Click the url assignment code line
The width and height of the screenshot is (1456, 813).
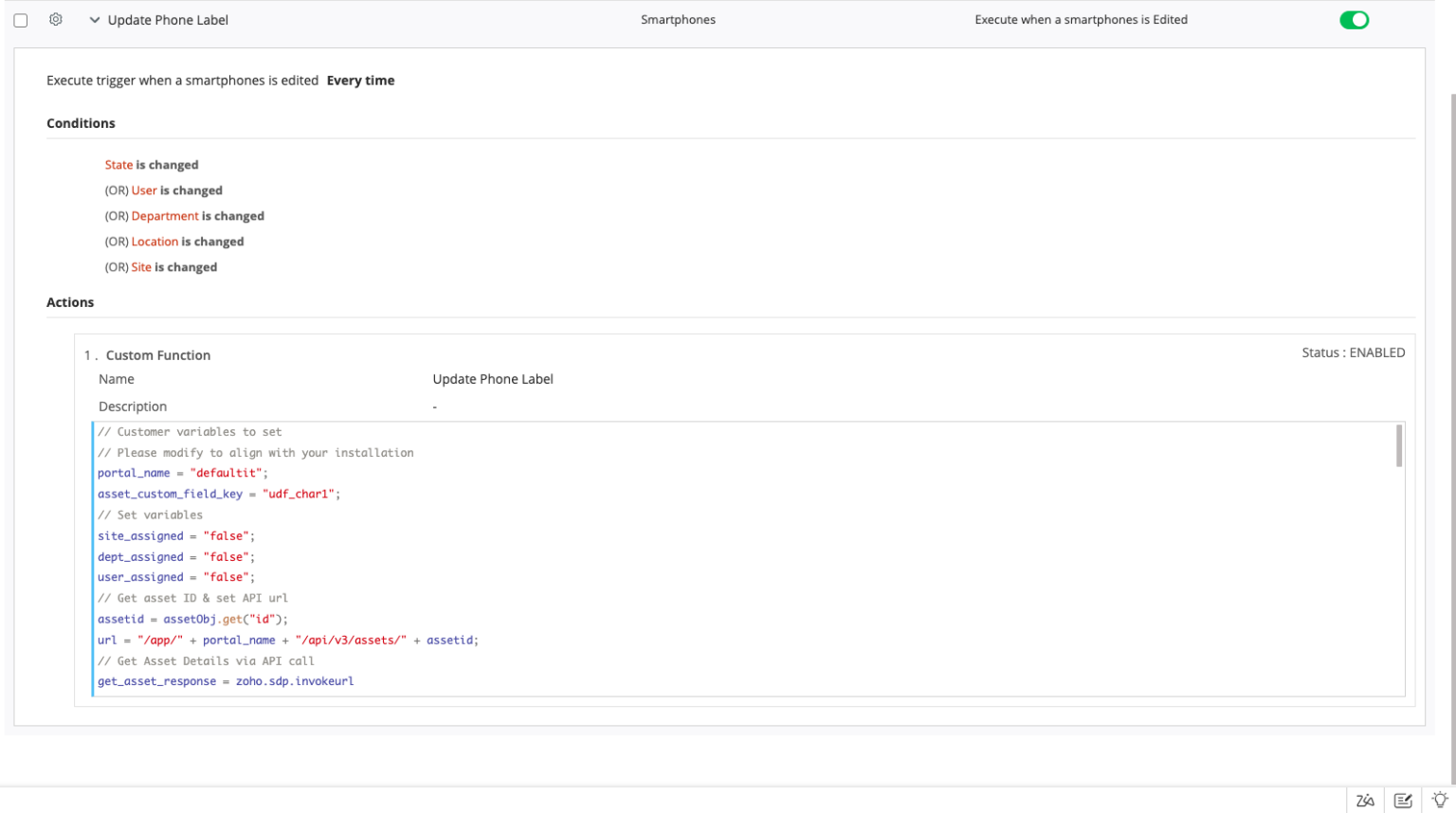pos(288,640)
